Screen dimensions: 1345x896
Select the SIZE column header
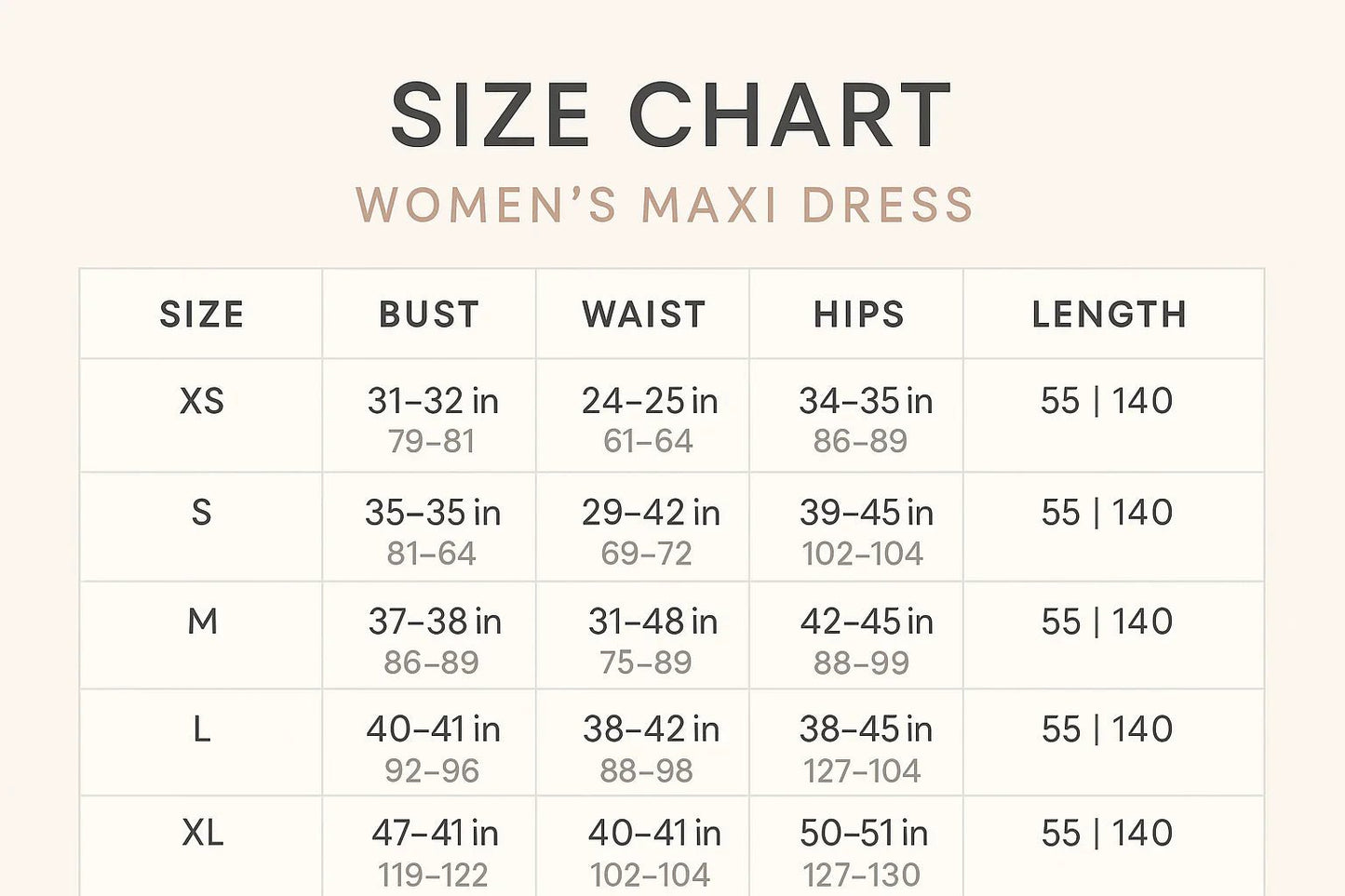click(x=202, y=314)
